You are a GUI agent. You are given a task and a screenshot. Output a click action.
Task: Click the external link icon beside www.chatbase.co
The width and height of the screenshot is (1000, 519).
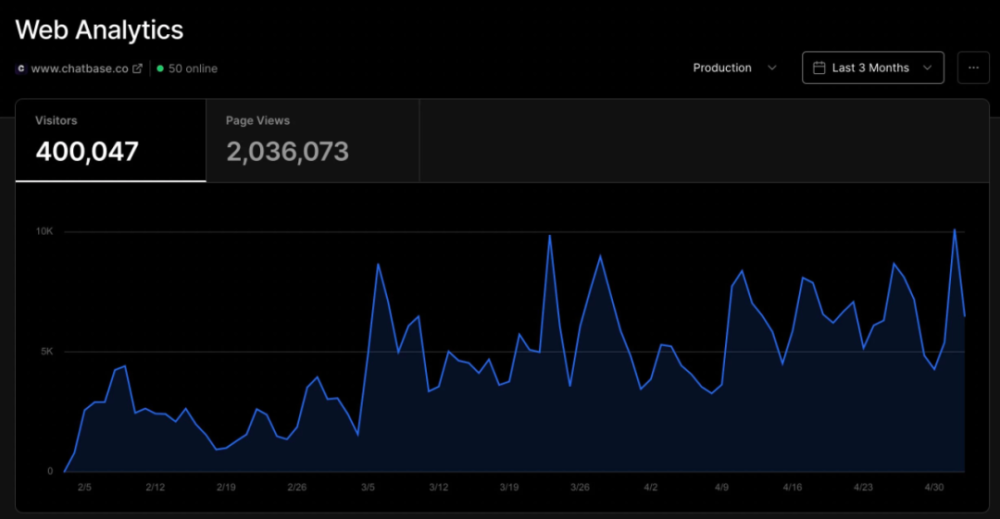click(x=138, y=69)
